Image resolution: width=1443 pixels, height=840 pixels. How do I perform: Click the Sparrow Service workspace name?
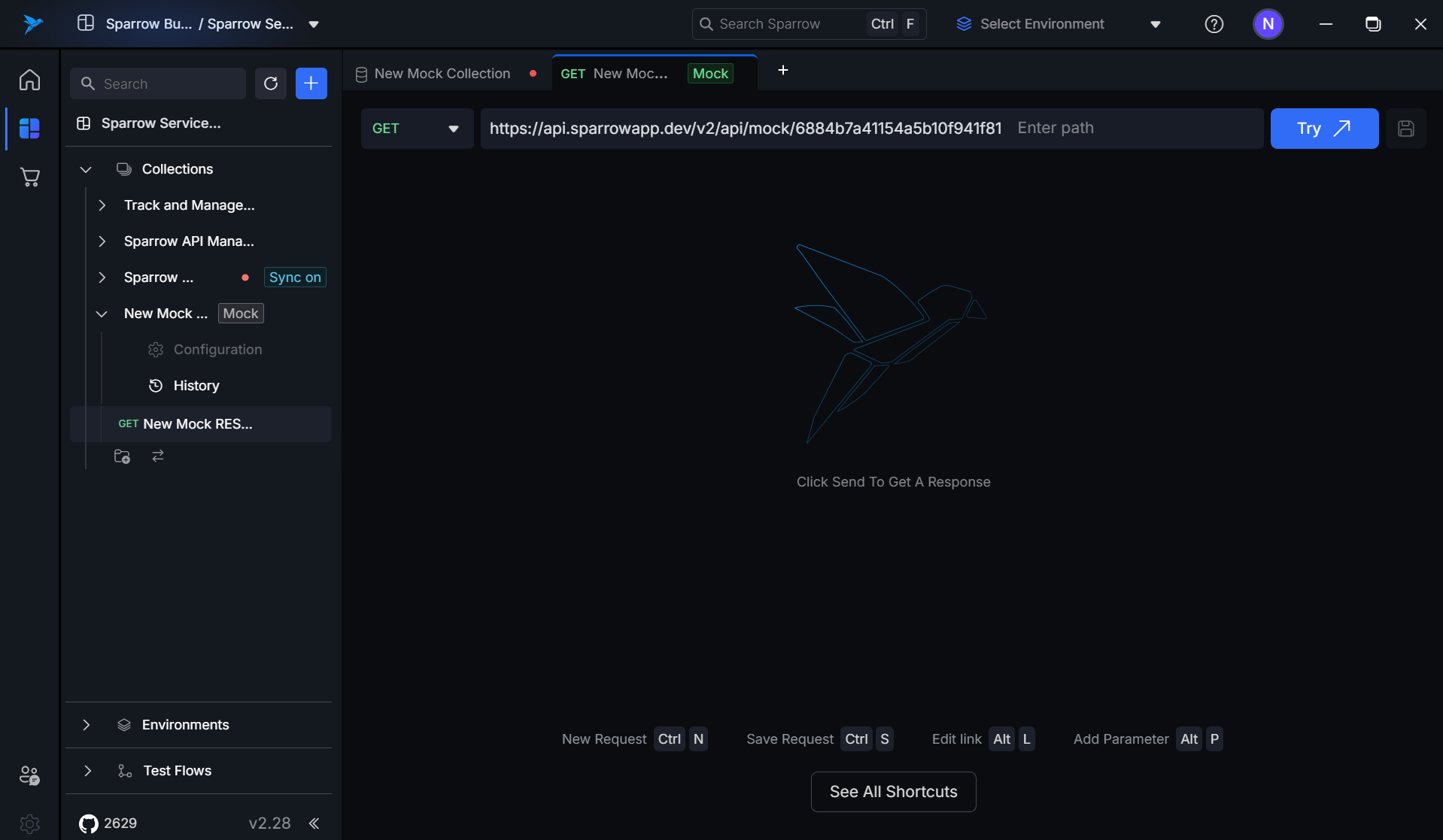161,123
